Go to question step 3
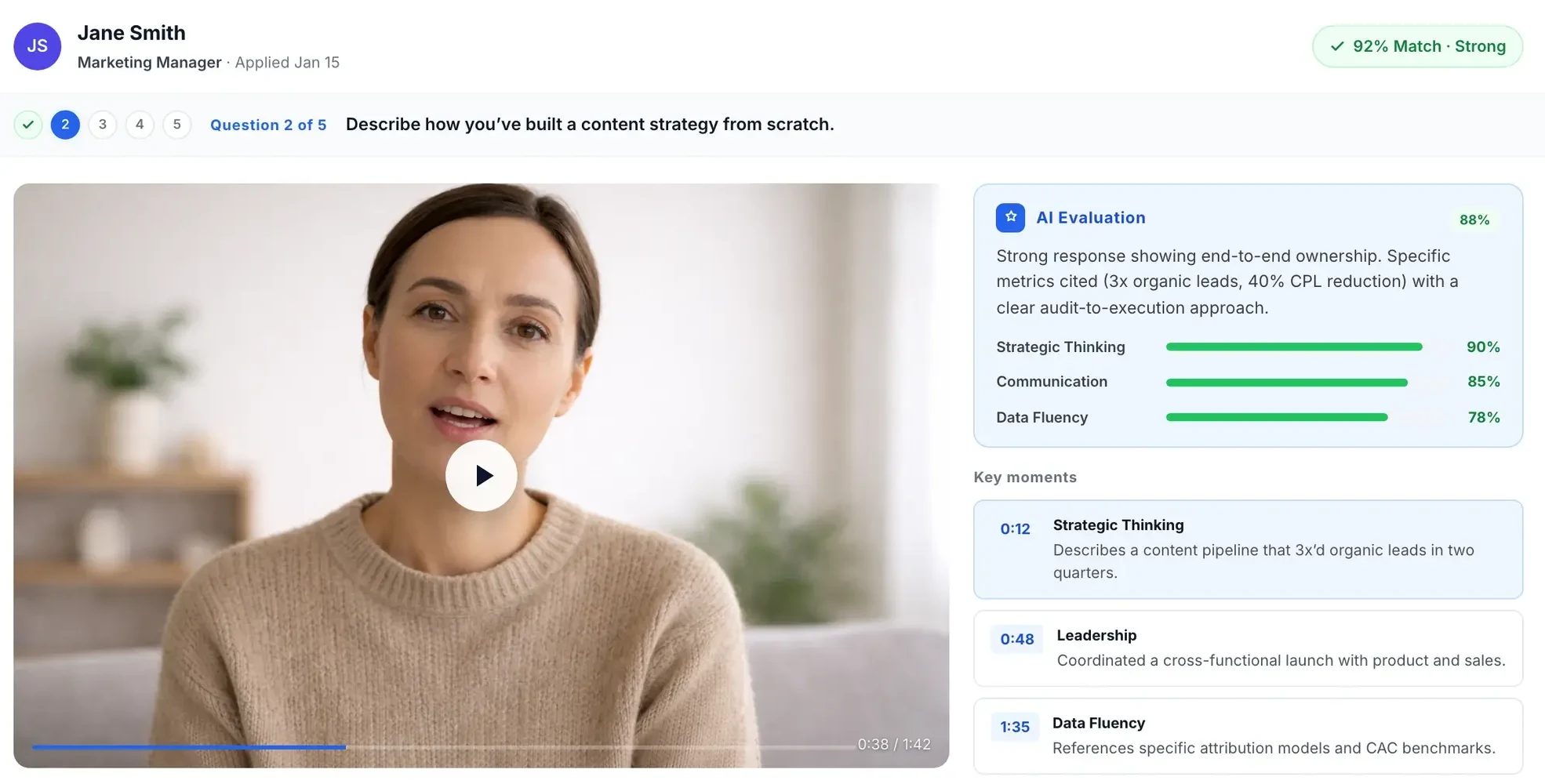 [103, 125]
